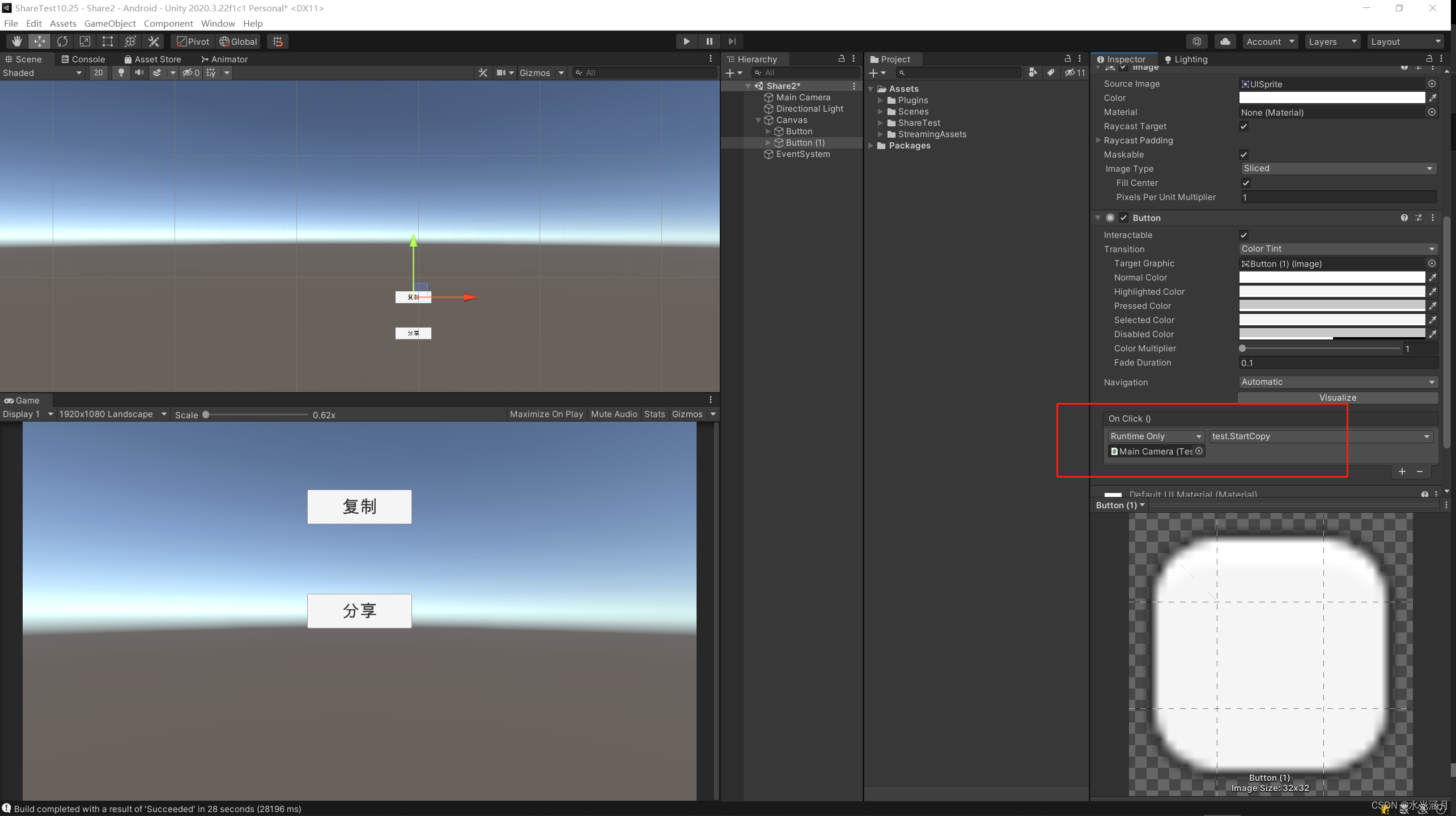Uncheck the Interactable checkbox

tap(1243, 235)
